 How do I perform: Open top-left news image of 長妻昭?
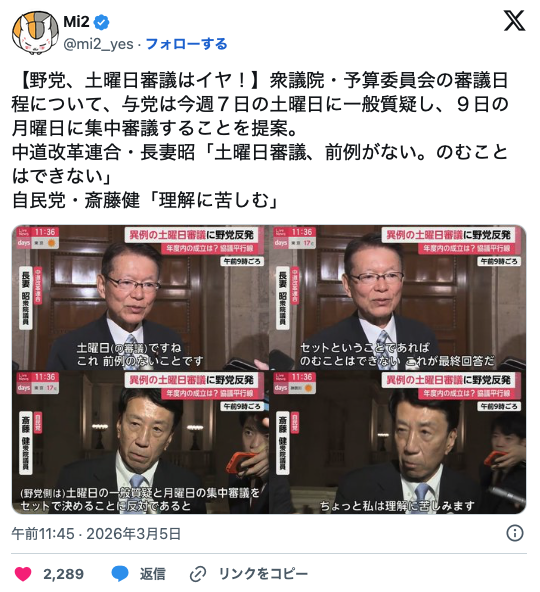[x=140, y=298]
